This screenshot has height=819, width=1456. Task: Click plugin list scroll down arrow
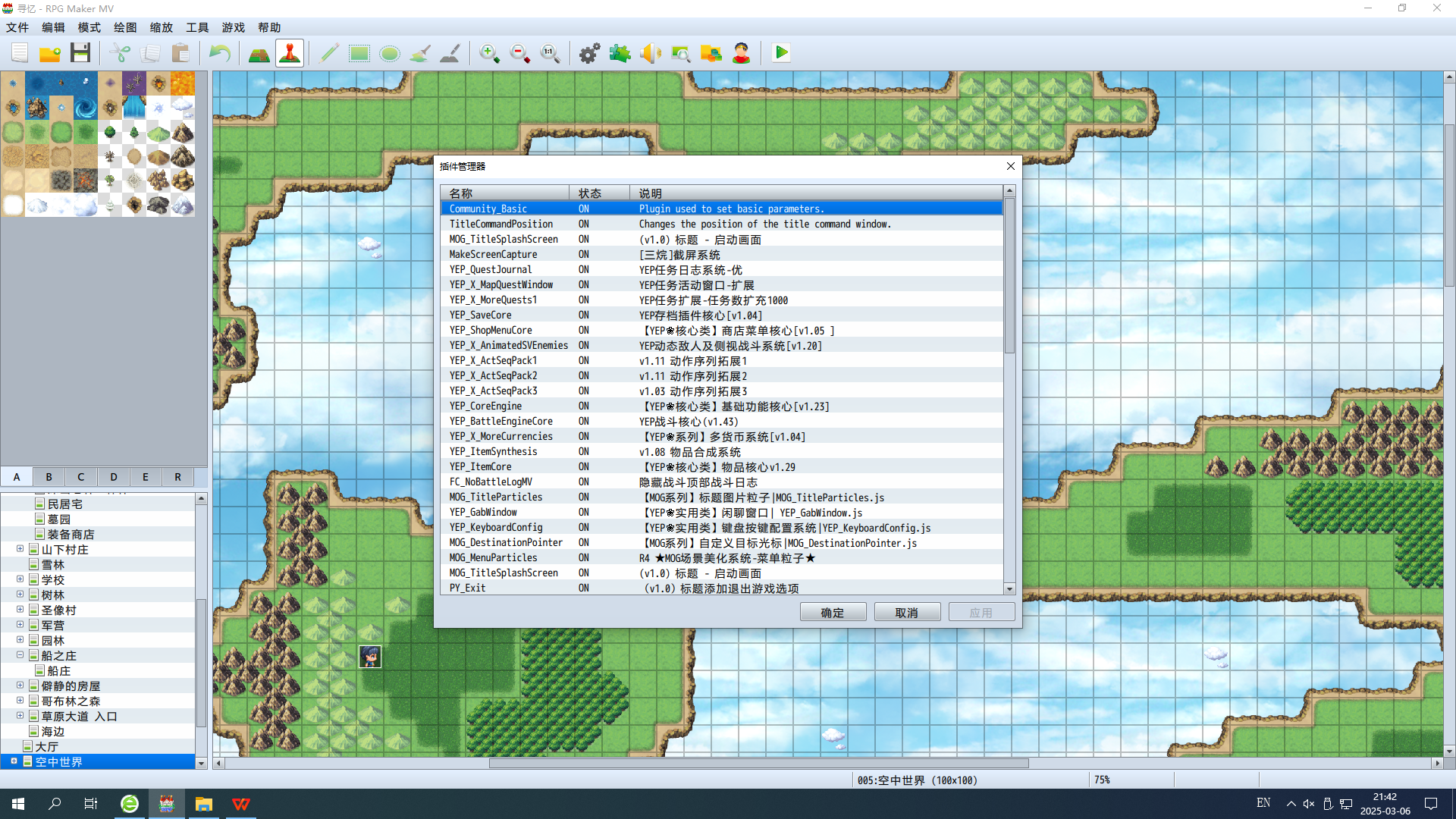click(1009, 588)
